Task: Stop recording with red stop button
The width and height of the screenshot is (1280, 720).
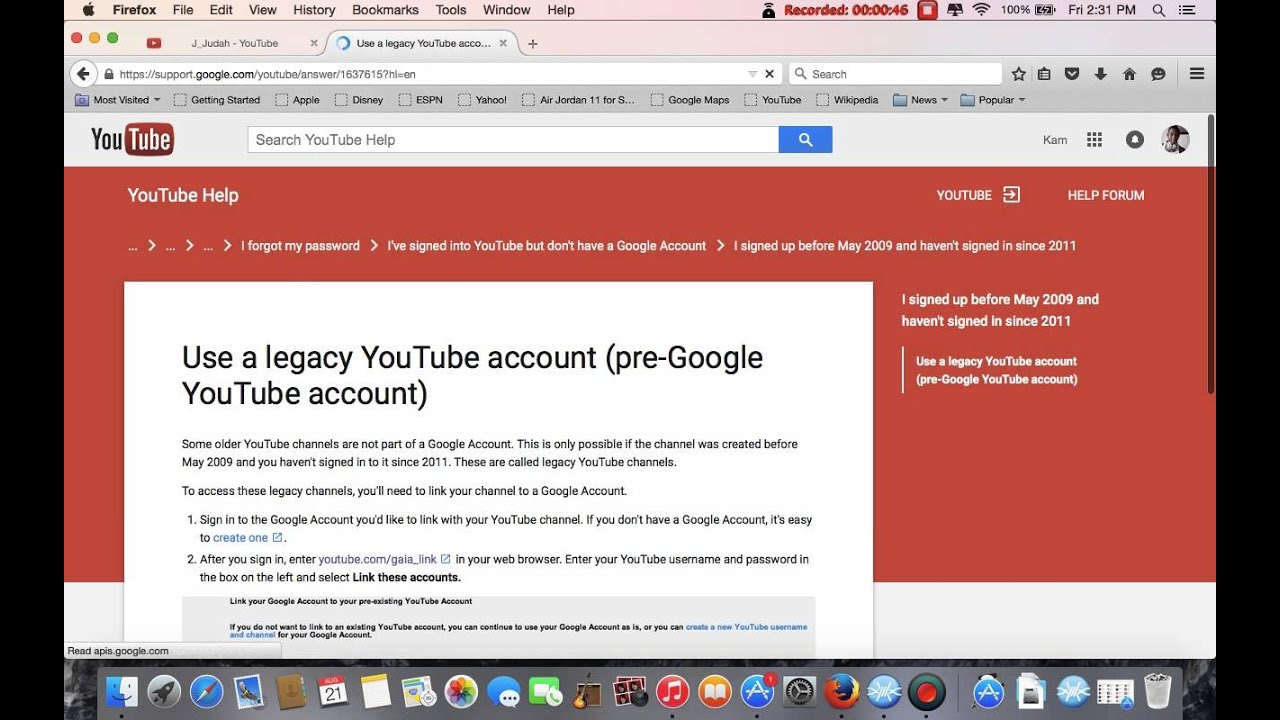Action: [x=927, y=10]
